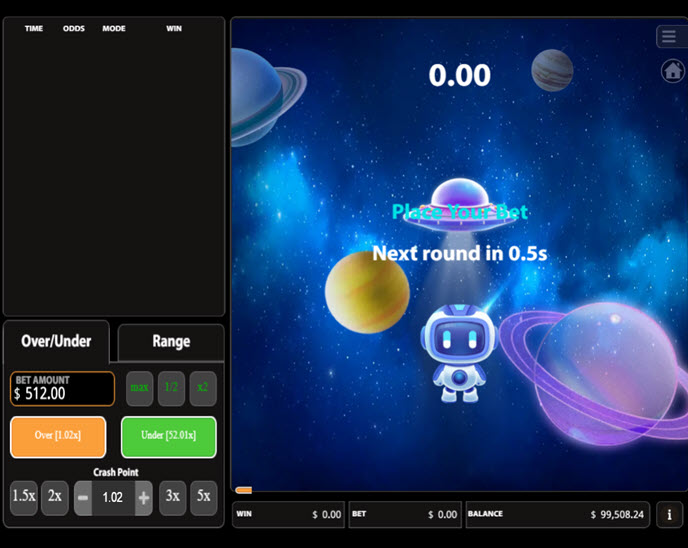Choose the 3x crash point preset
Viewport: 688px width, 548px height.
[173, 497]
